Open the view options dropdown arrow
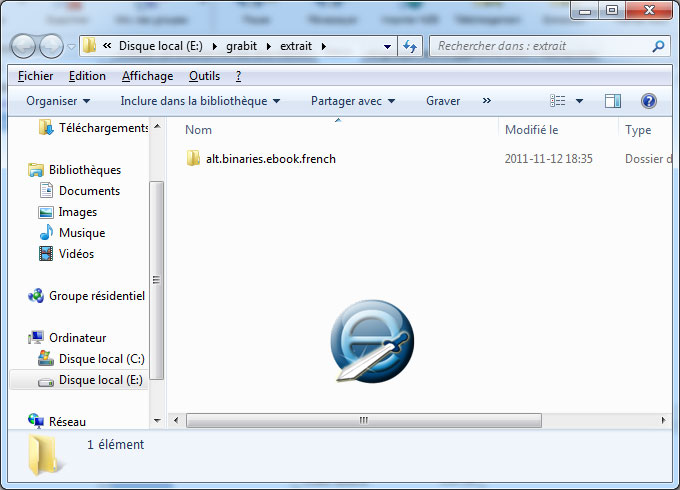 pos(579,101)
